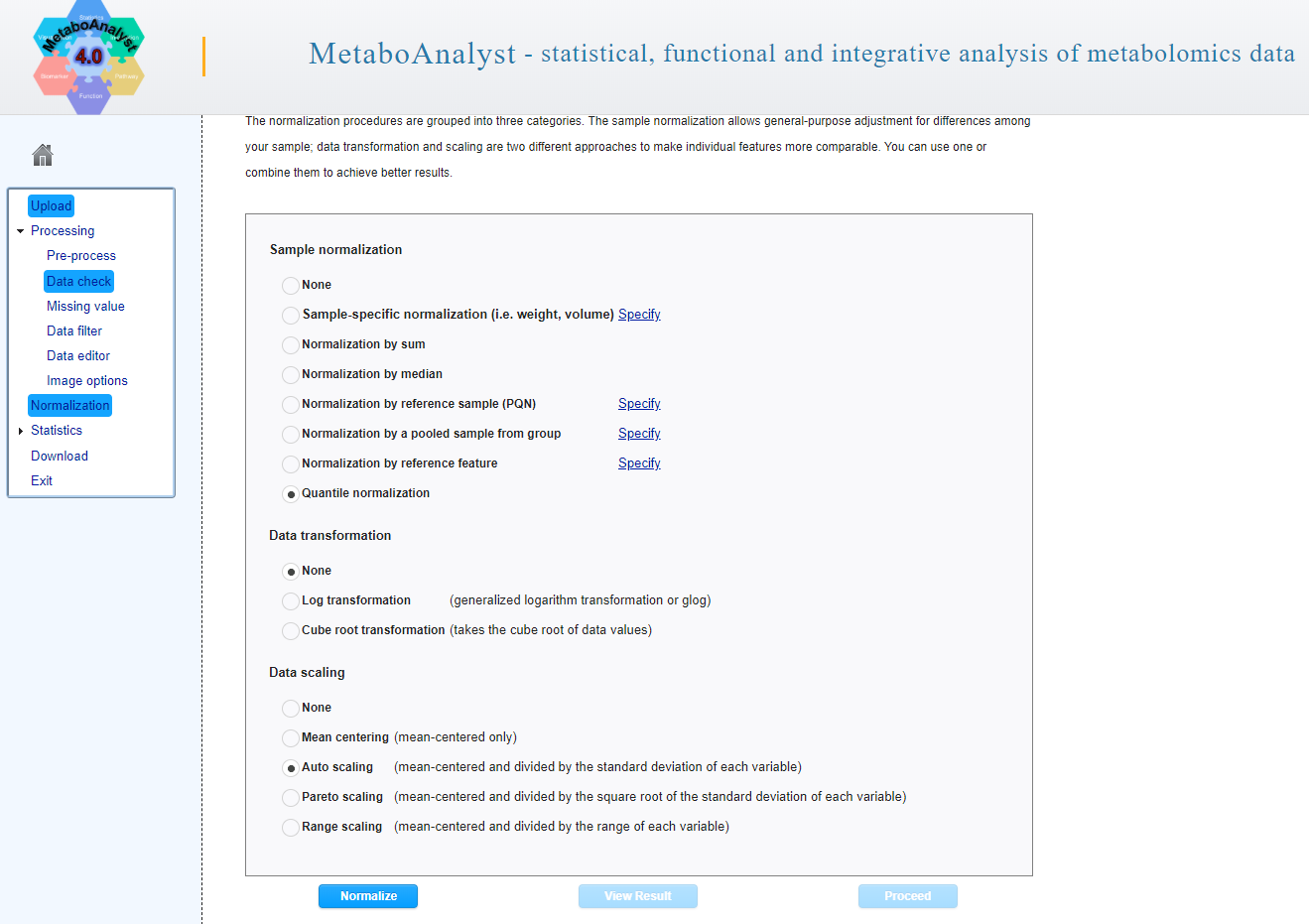Click the Normalize button
The image size is (1309, 924).
368,896
